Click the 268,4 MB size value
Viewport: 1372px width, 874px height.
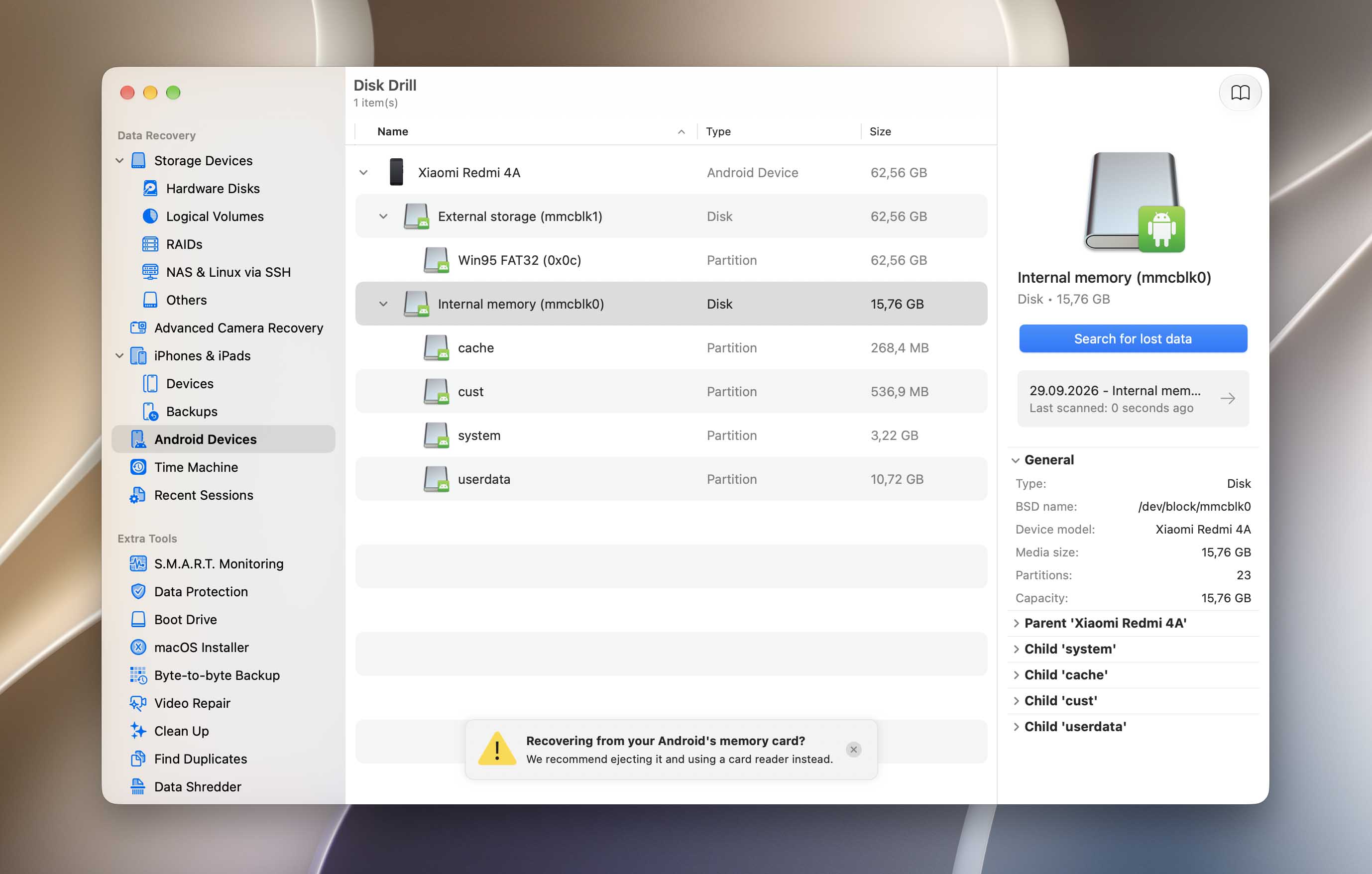900,348
